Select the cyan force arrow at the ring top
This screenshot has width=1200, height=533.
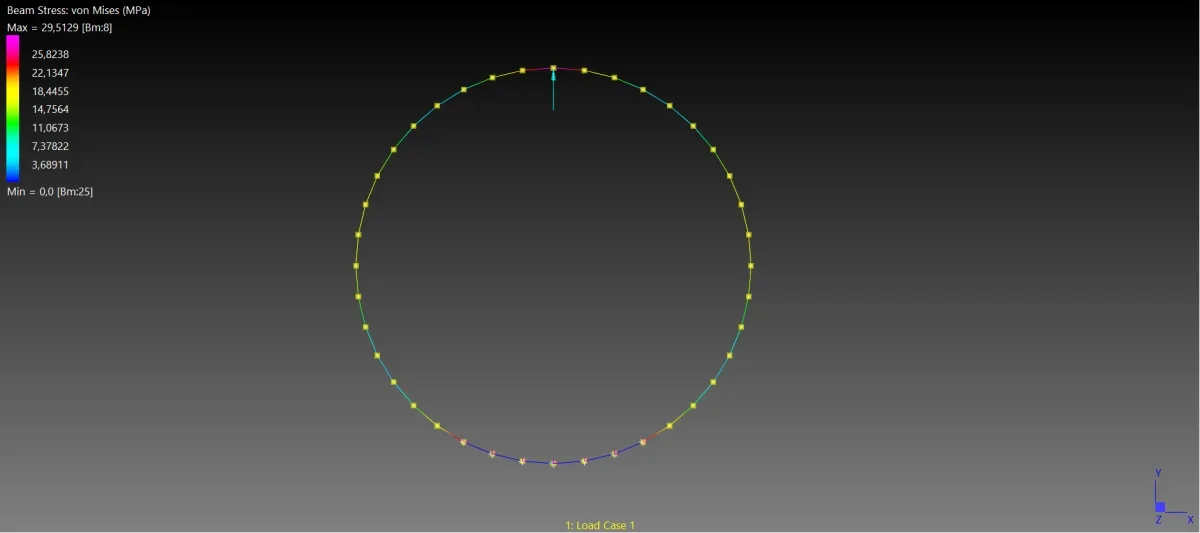click(553, 90)
